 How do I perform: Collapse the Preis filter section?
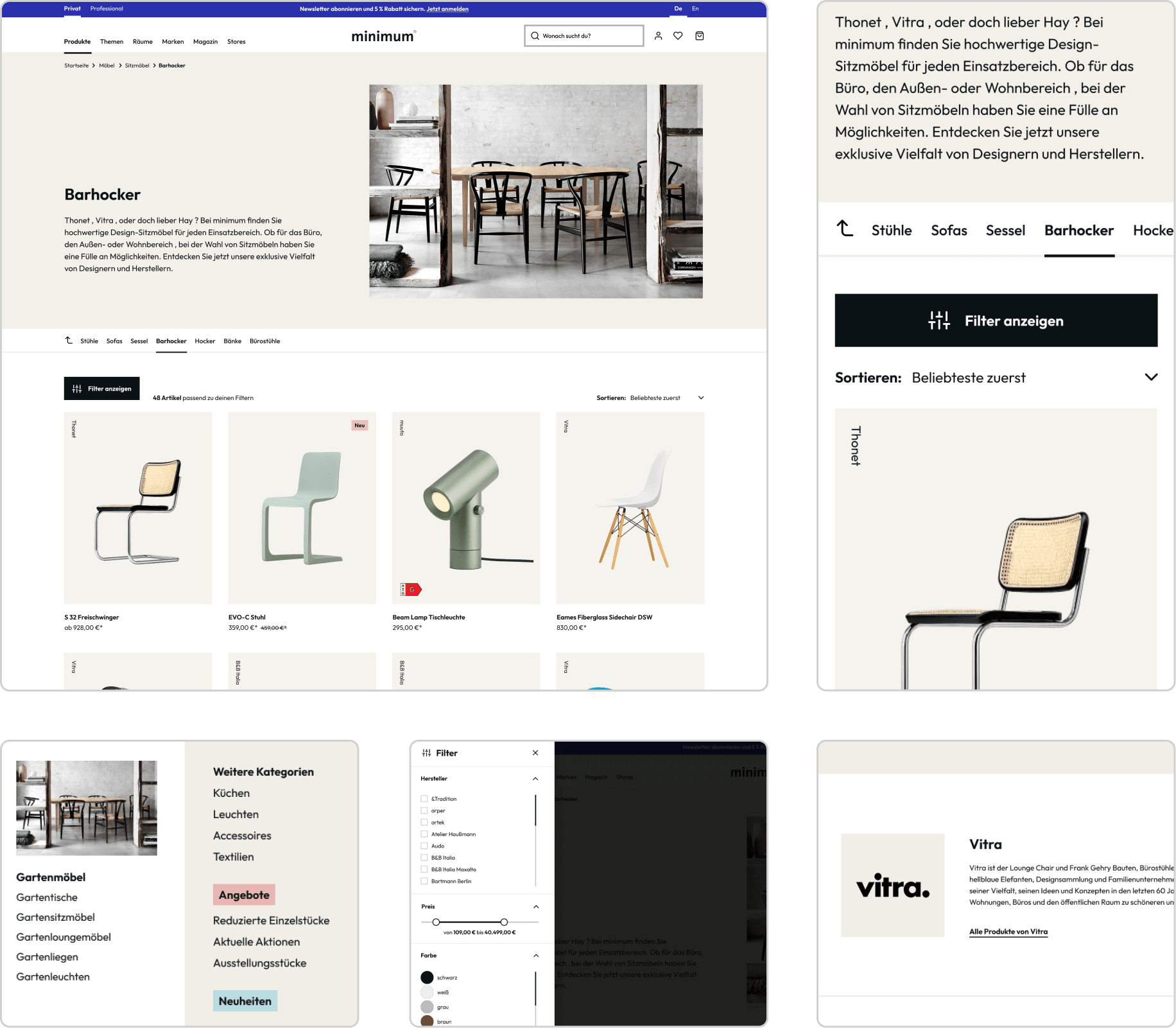pyautogui.click(x=535, y=907)
